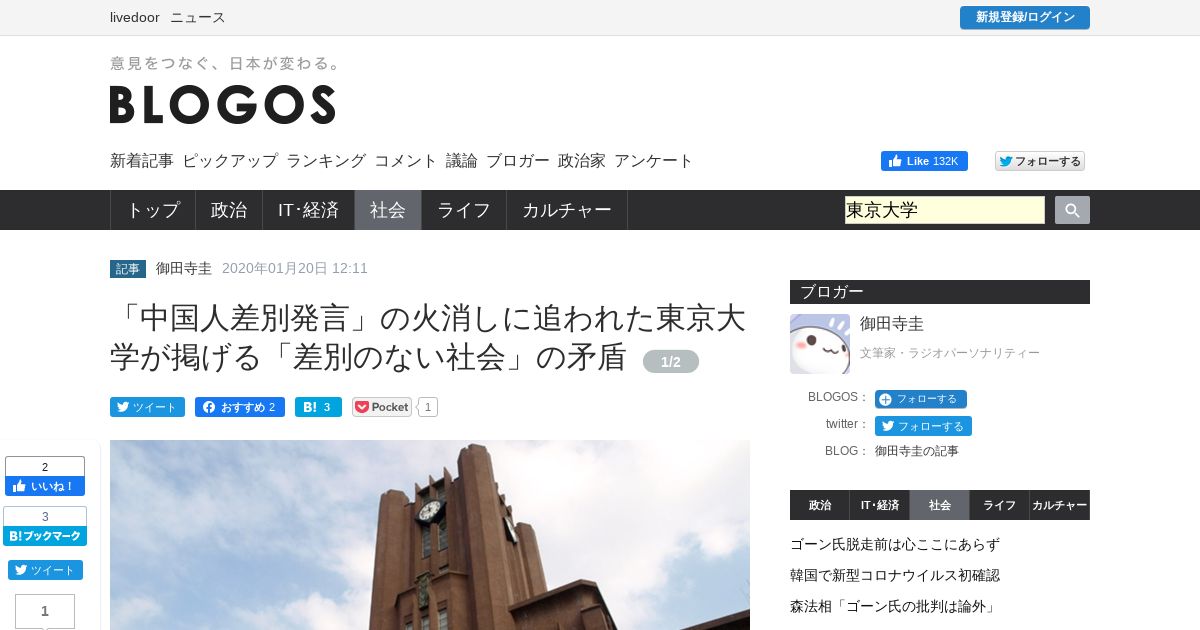
Task: Click article title about 東京大学
Action: (428, 337)
